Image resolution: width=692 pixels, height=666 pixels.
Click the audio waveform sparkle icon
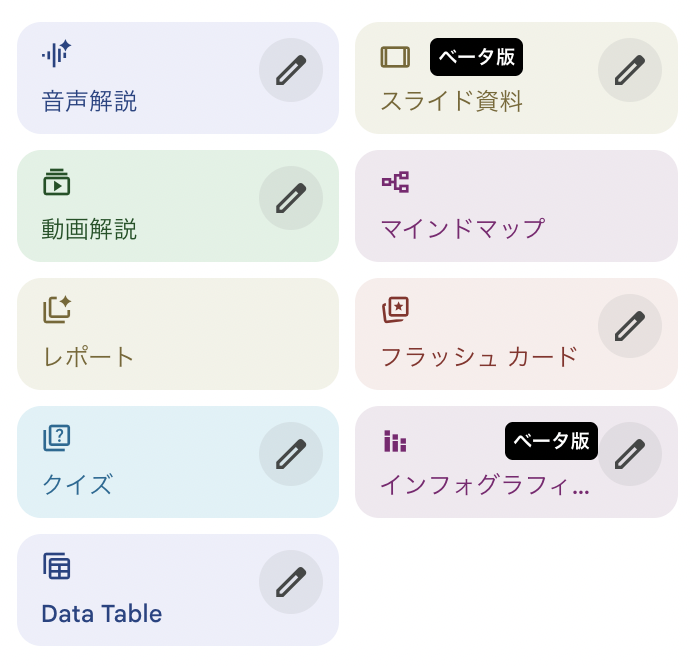(x=56, y=54)
